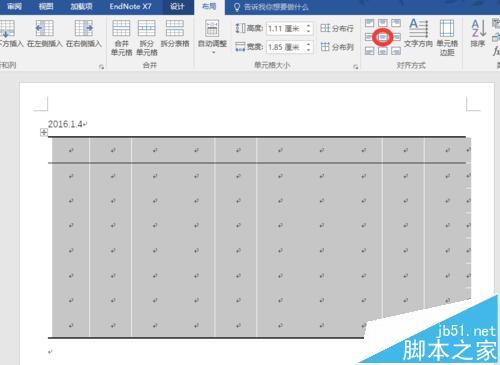Viewport: 500px width, 365px height.
Task: Choose Align Bottom Center
Action: (x=383, y=51)
